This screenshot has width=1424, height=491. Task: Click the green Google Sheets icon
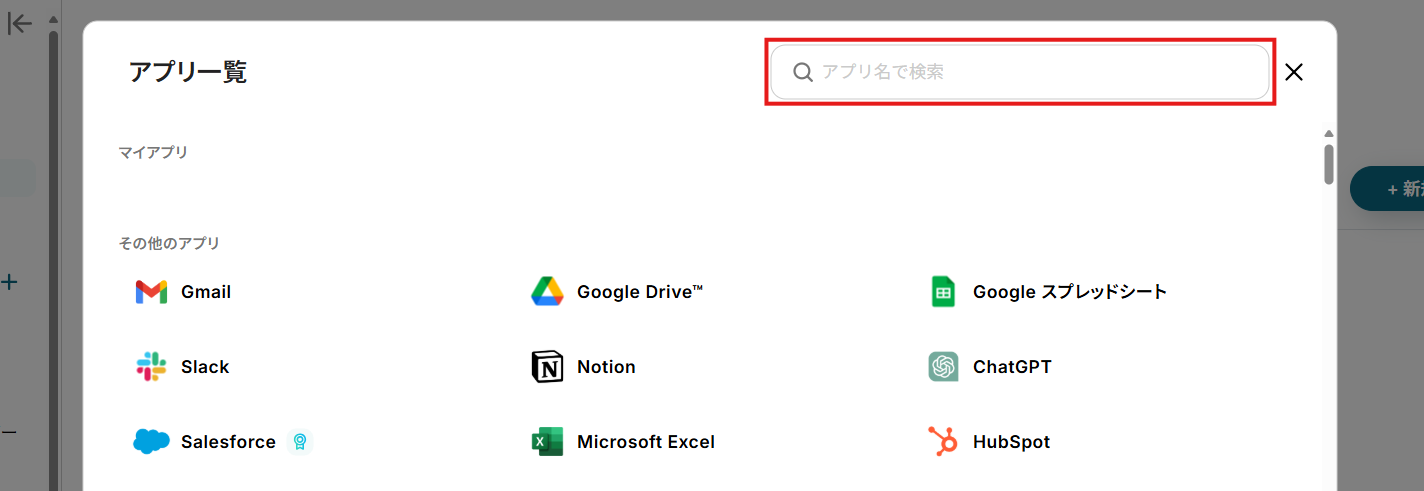(943, 292)
